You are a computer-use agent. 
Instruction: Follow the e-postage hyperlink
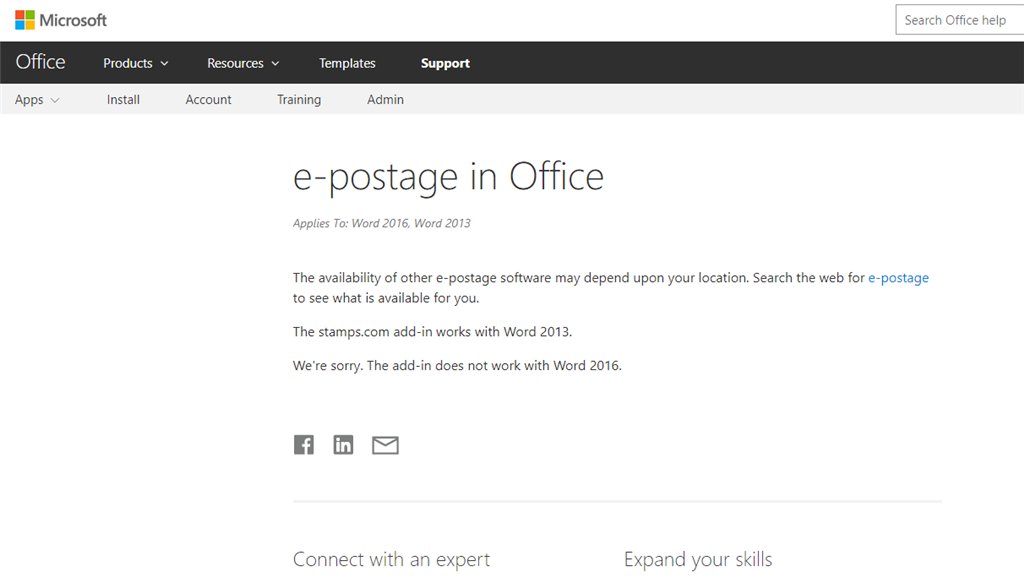[x=899, y=278]
